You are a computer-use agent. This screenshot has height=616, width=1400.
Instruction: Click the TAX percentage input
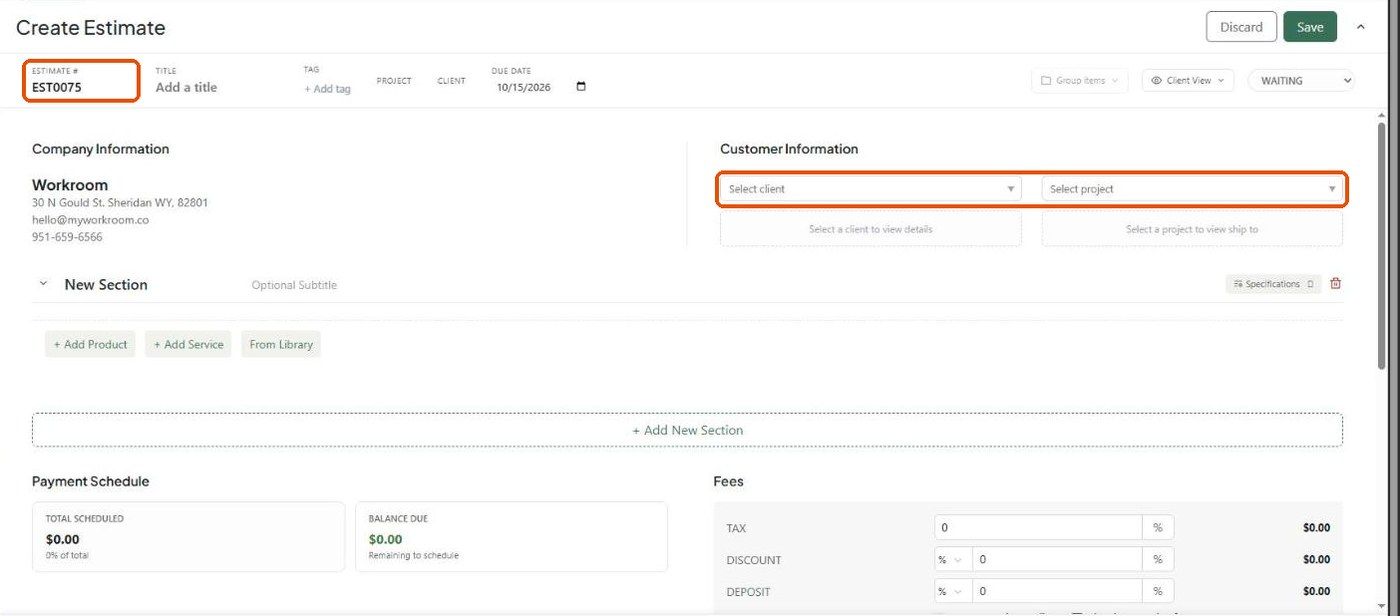1038,528
